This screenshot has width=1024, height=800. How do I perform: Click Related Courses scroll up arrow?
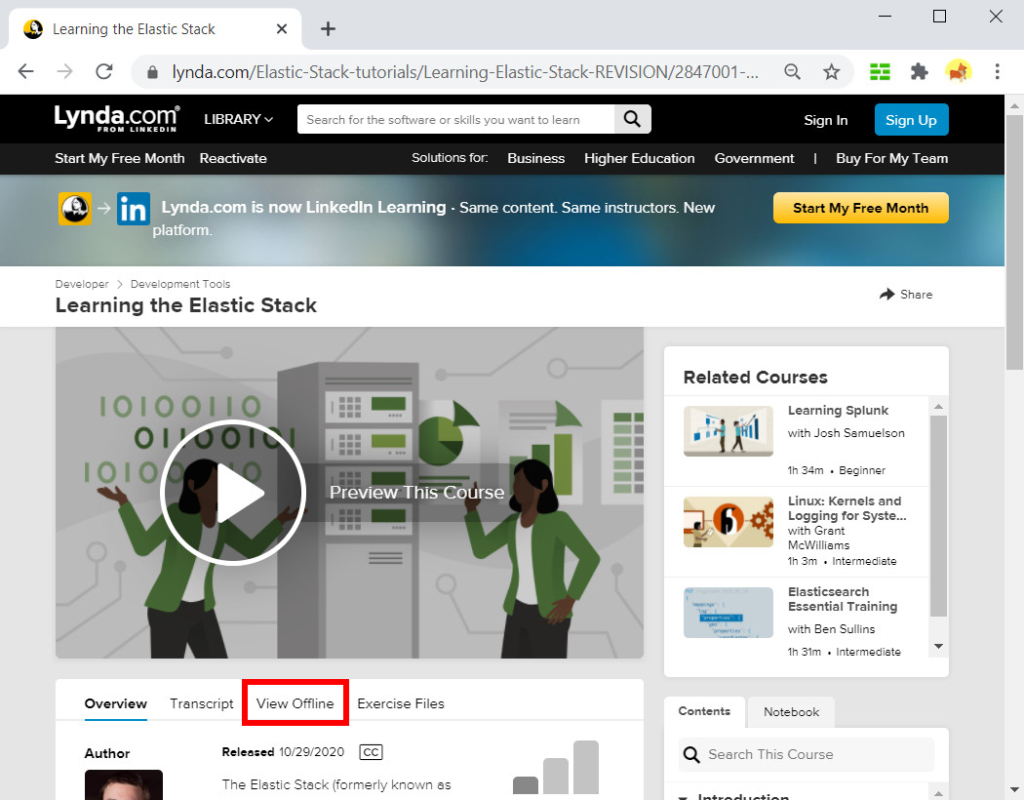coord(938,406)
